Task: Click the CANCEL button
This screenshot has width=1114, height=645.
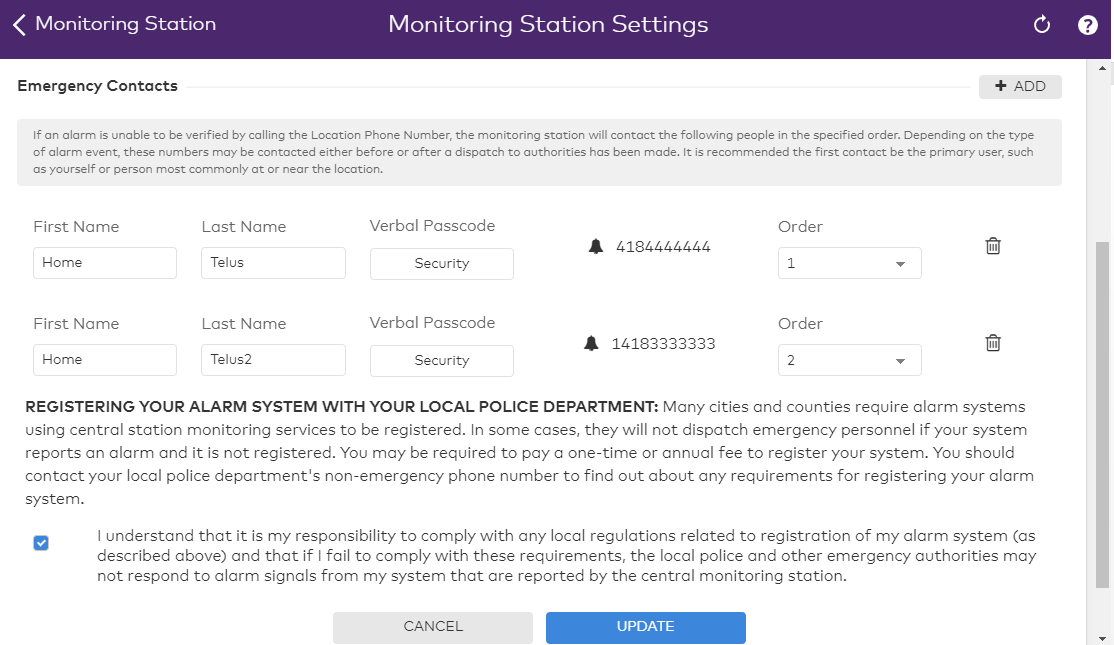Action: [x=433, y=627]
